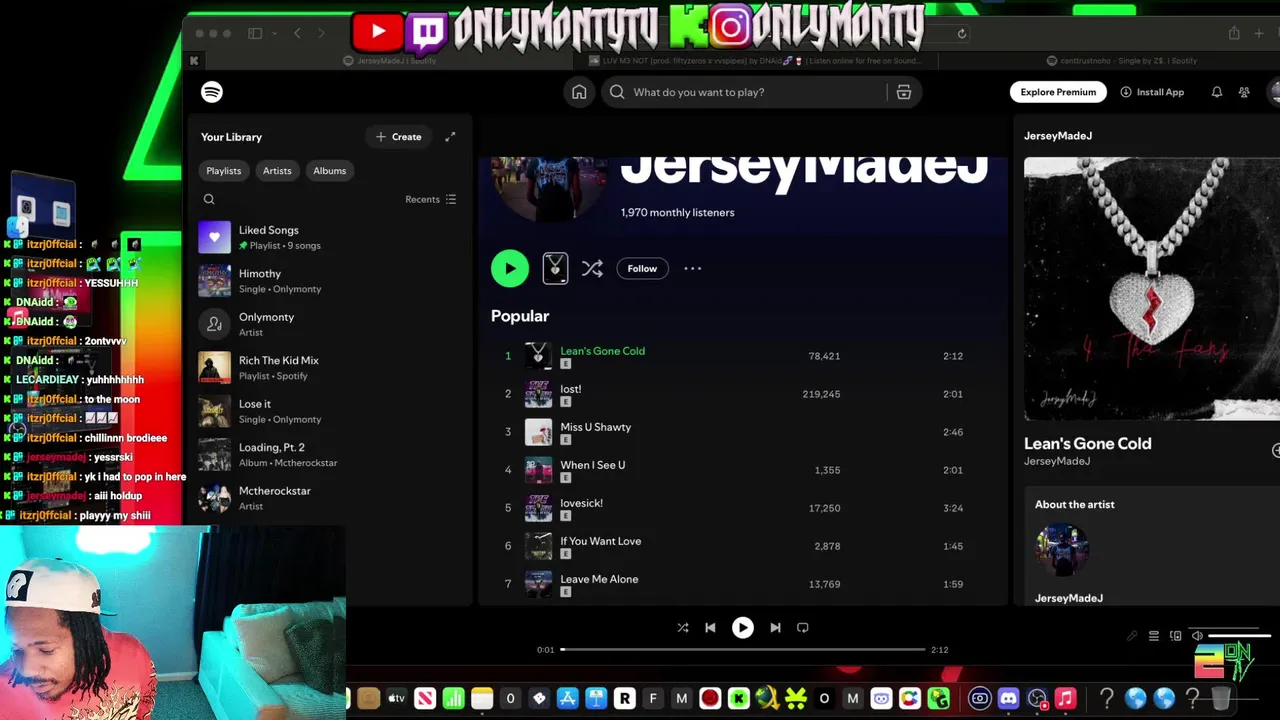Open lyrics microphone icon
The height and width of the screenshot is (720, 1280).
pyautogui.click(x=1132, y=636)
